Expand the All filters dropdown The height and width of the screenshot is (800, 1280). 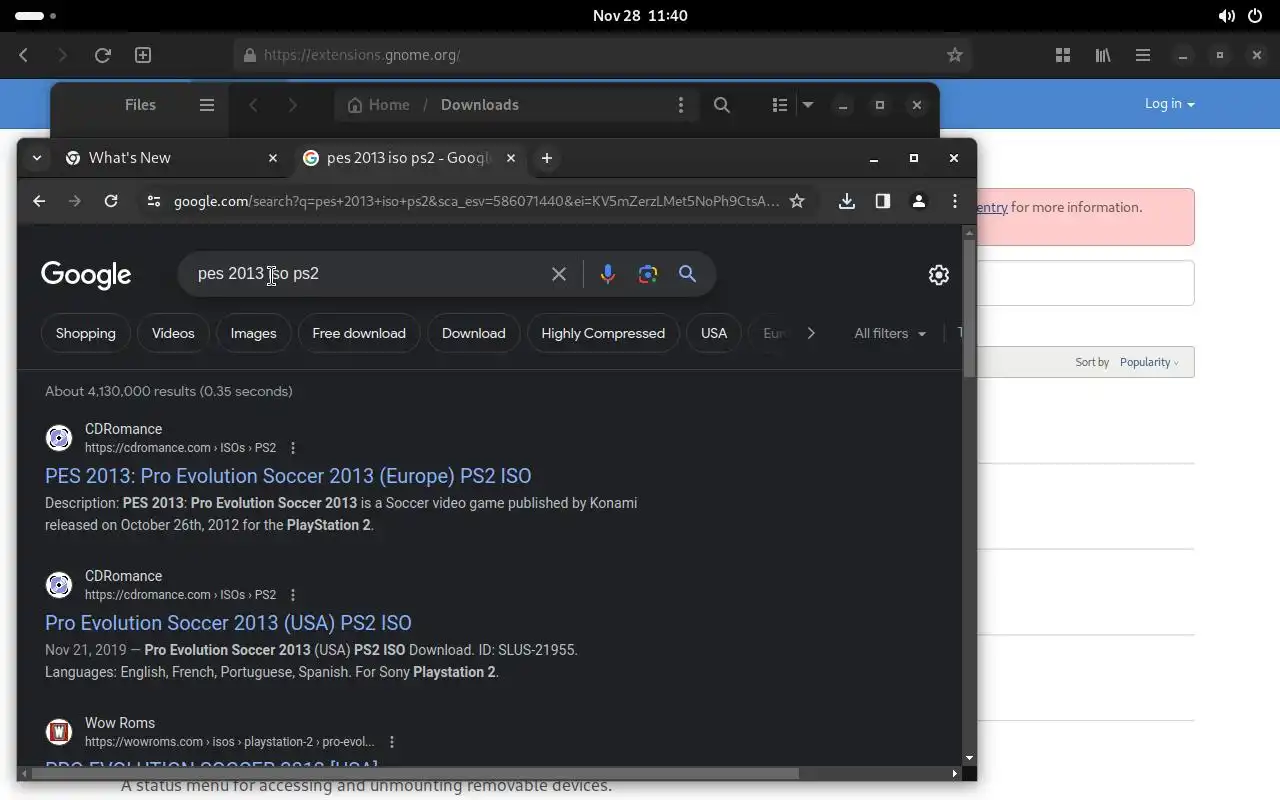pyautogui.click(x=890, y=333)
